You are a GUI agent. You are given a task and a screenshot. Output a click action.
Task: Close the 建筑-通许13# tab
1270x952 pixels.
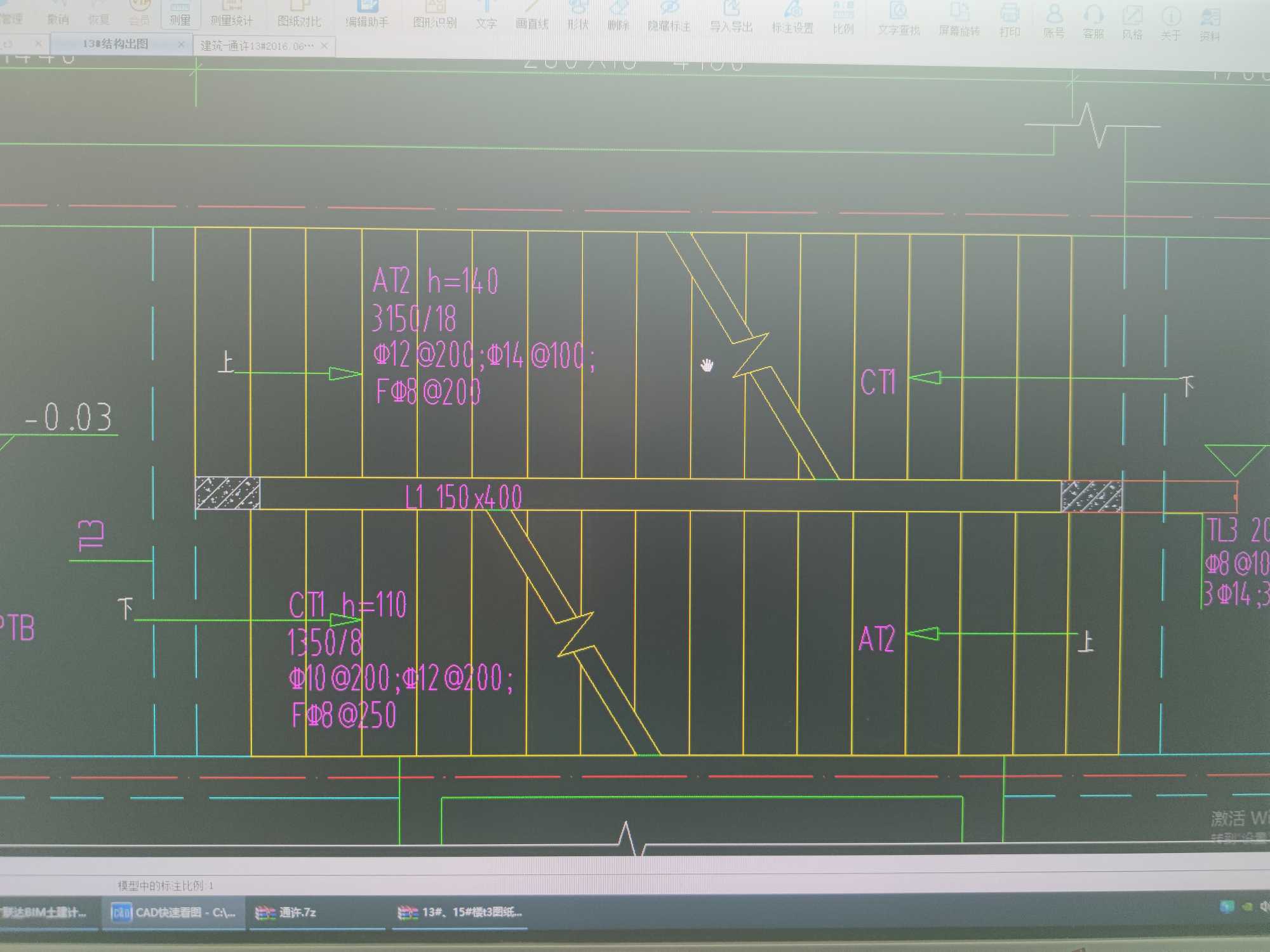[x=324, y=46]
